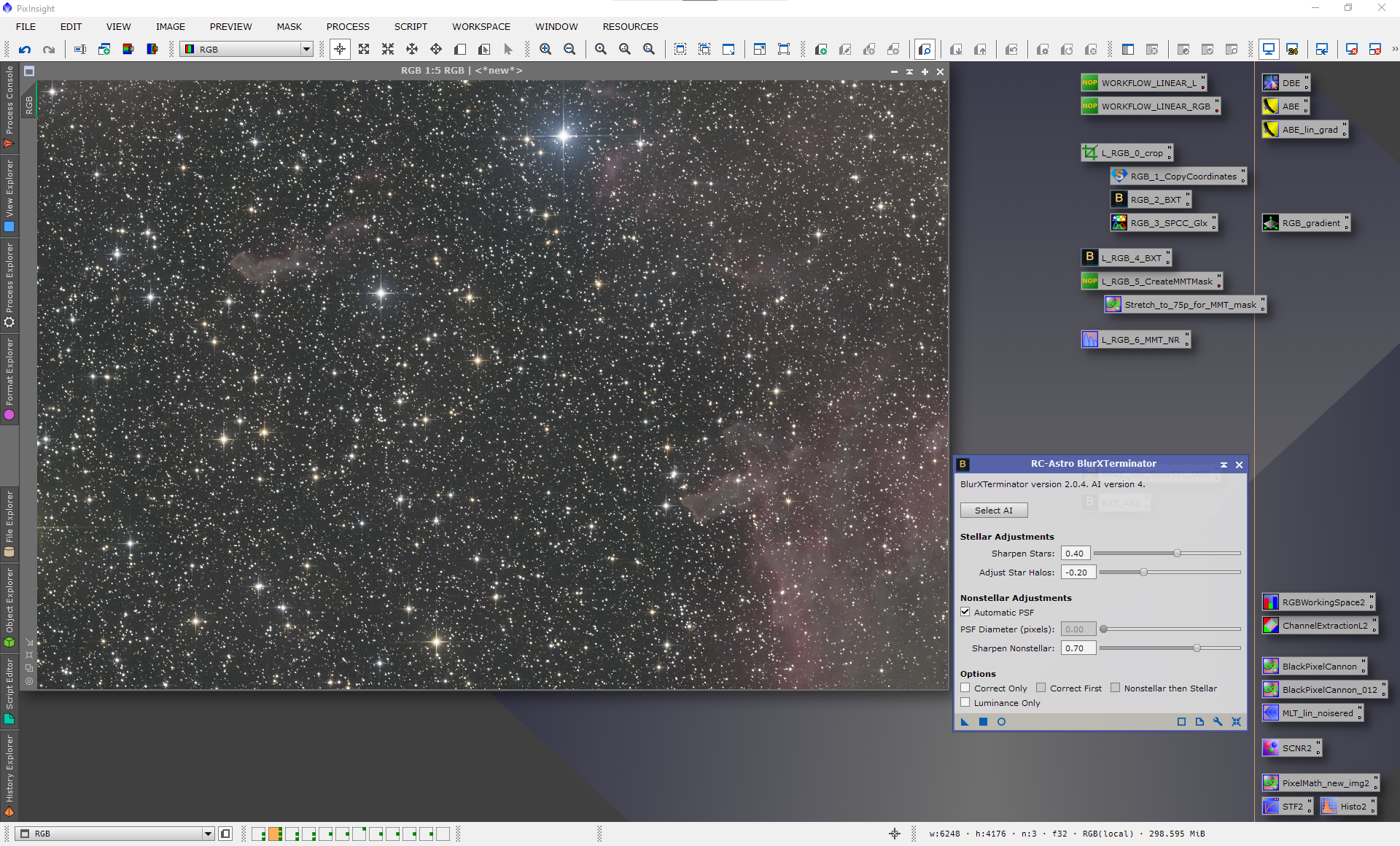The height and width of the screenshot is (846, 1400).
Task: Select the Zoom In tool
Action: coord(545,50)
